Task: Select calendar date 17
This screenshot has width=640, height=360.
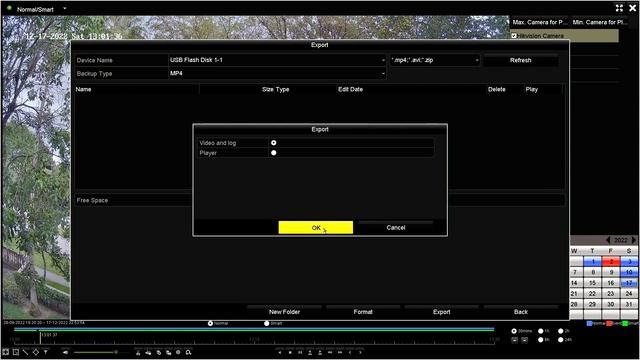Action: click(629, 282)
